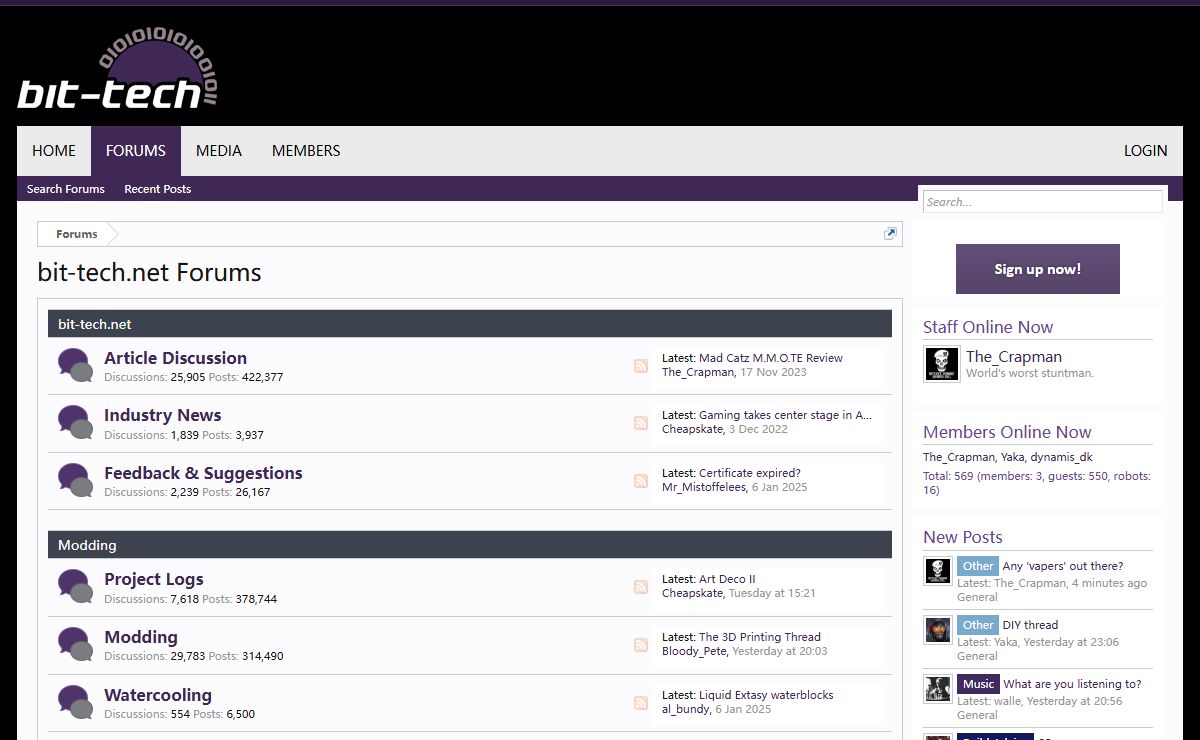Open Liquid Extasy waterblocks thread

click(x=766, y=695)
